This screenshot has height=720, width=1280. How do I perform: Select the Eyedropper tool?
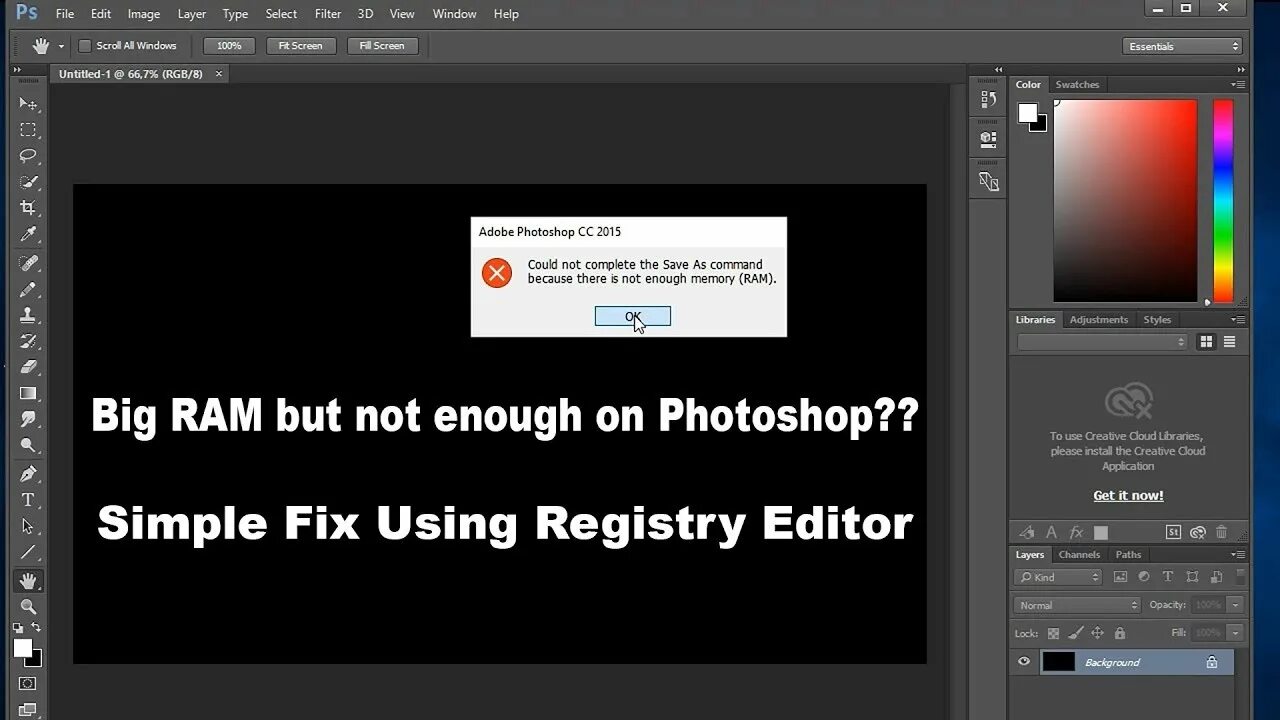(x=28, y=234)
